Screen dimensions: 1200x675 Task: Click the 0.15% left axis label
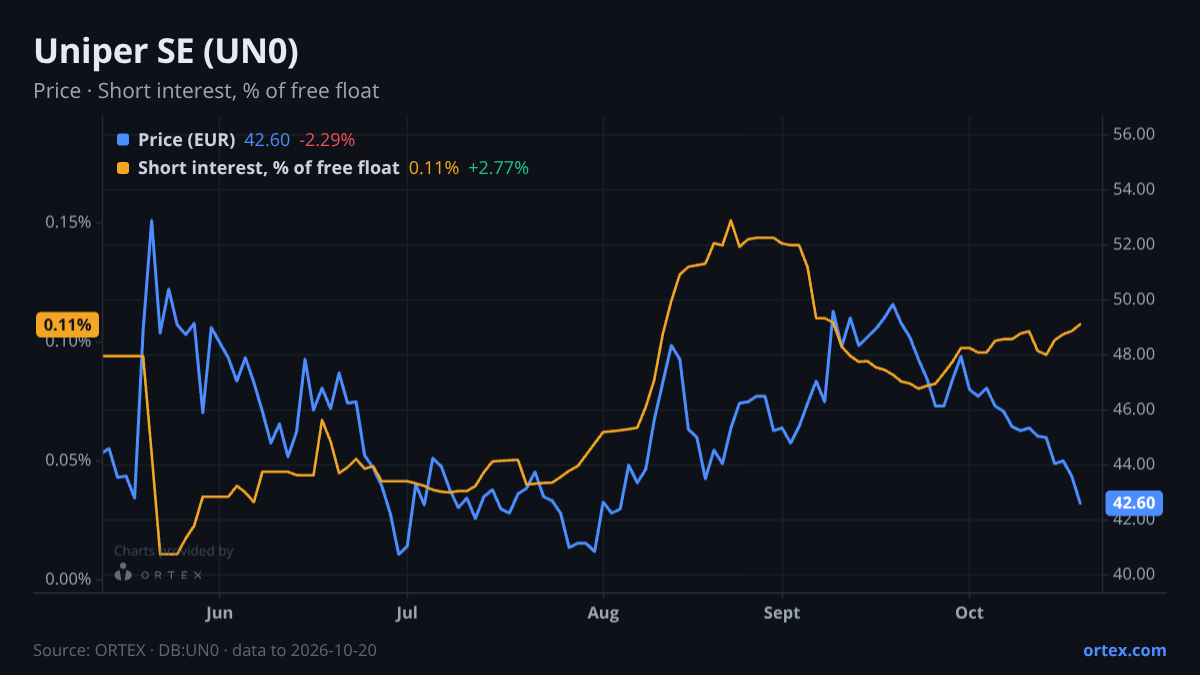tap(69, 222)
